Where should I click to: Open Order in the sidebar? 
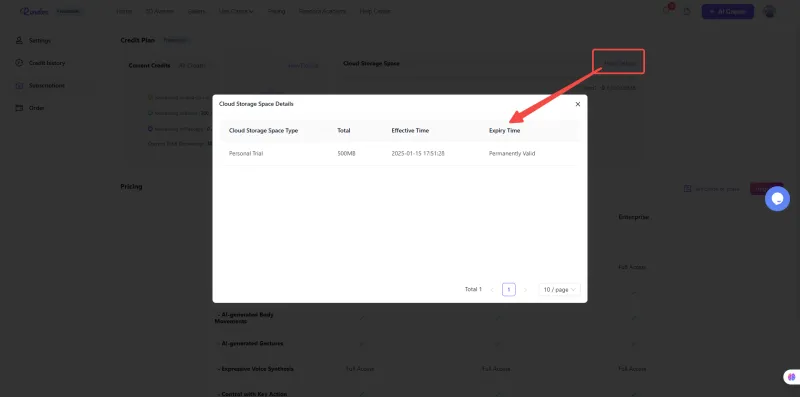point(36,108)
